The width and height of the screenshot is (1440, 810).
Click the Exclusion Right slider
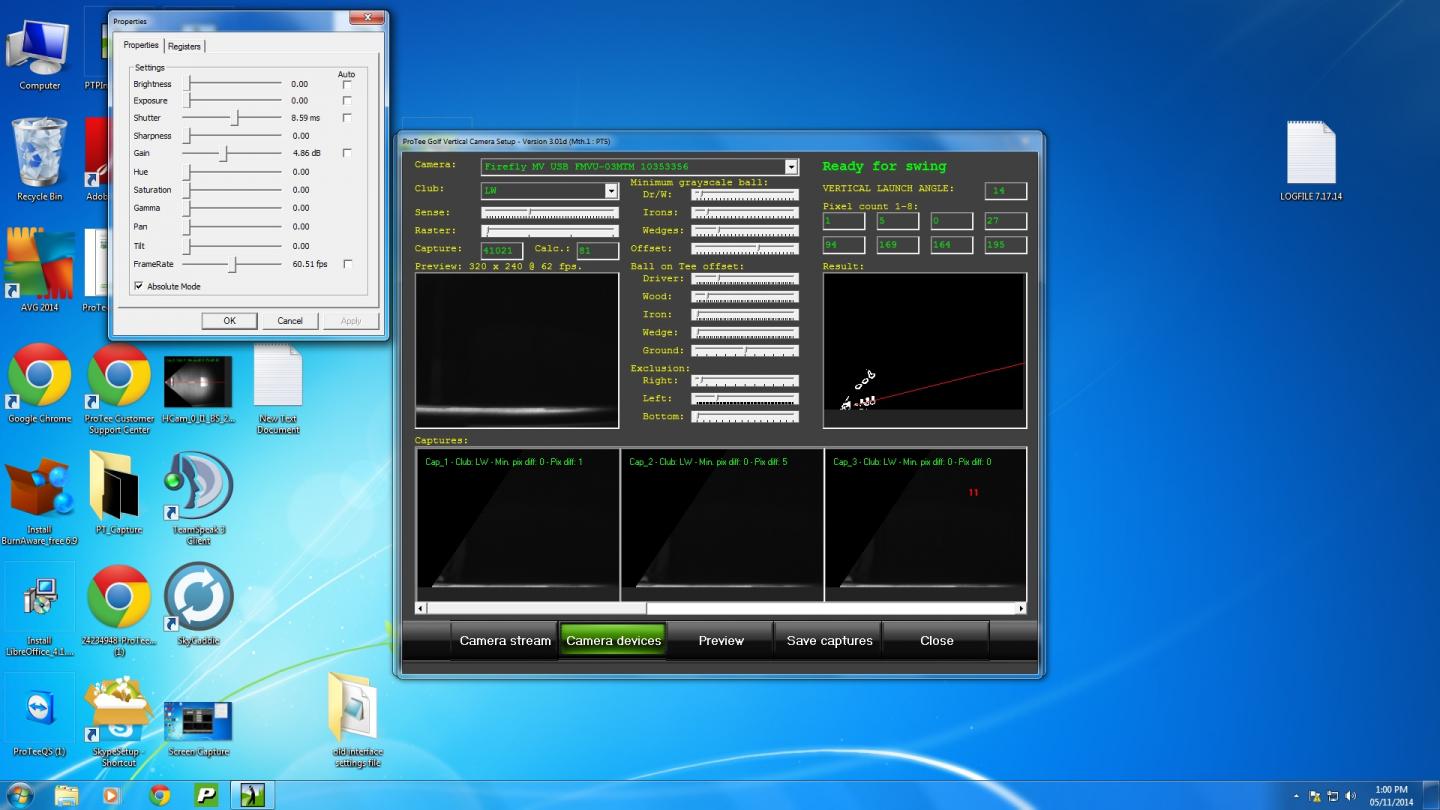pos(745,381)
